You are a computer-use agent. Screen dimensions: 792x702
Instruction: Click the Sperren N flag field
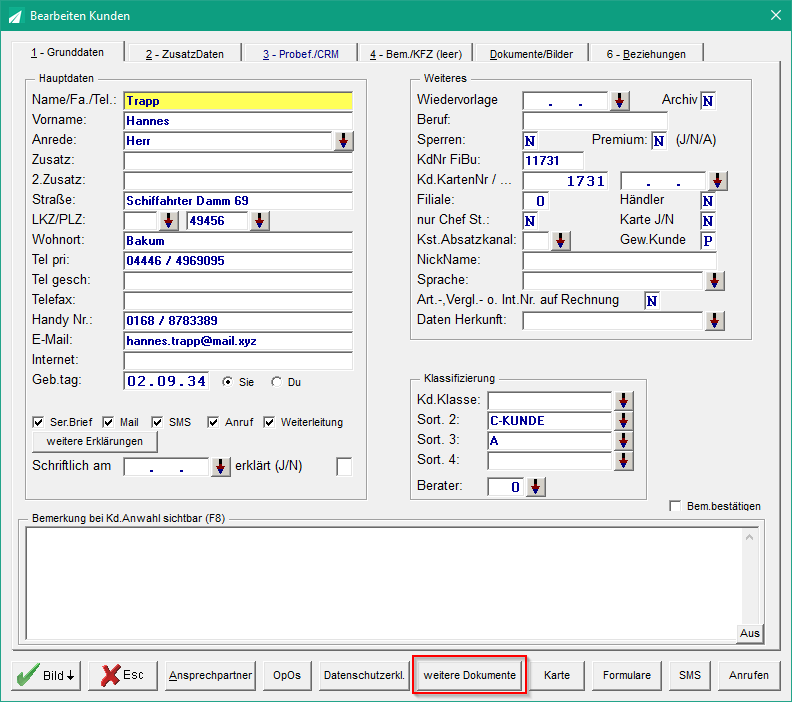[530, 141]
